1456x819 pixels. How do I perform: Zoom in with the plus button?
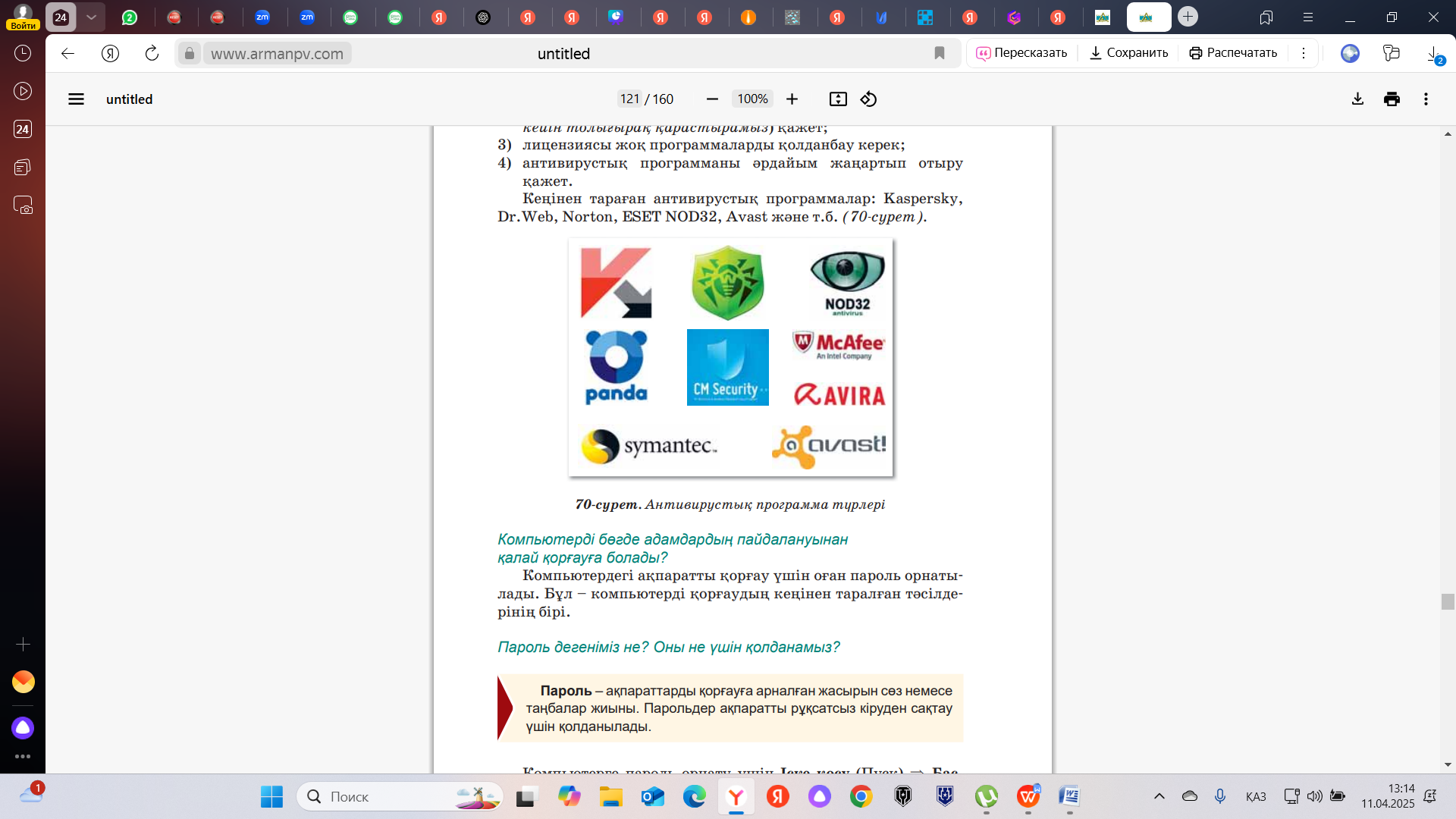pyautogui.click(x=792, y=99)
